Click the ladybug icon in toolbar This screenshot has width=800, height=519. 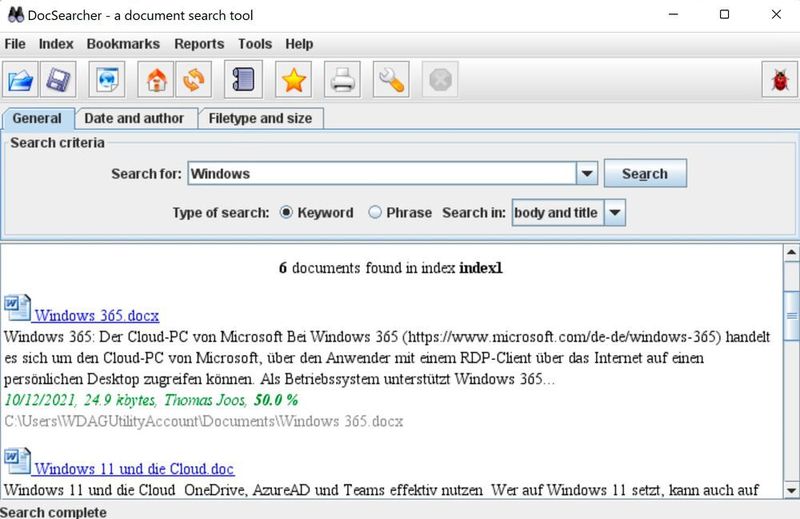click(780, 80)
